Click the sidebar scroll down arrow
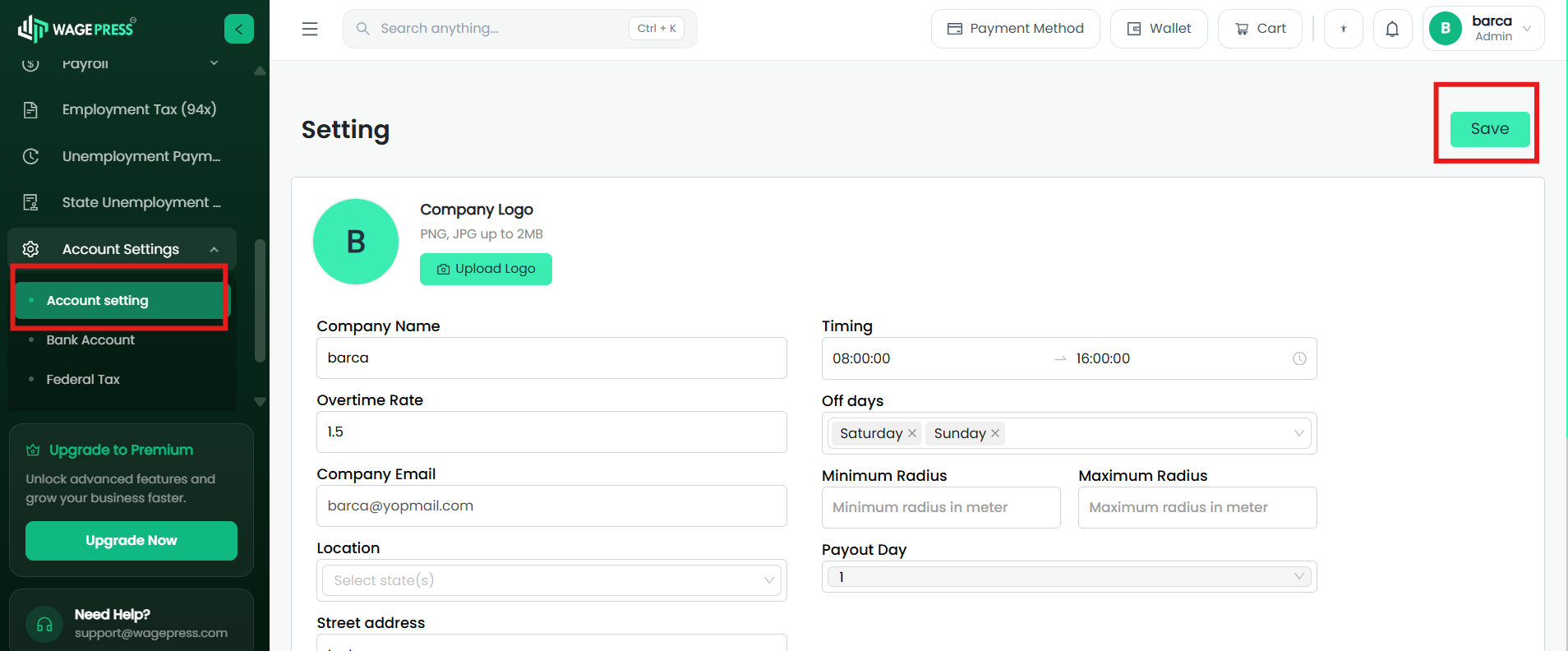The height and width of the screenshot is (651, 1568). (260, 402)
